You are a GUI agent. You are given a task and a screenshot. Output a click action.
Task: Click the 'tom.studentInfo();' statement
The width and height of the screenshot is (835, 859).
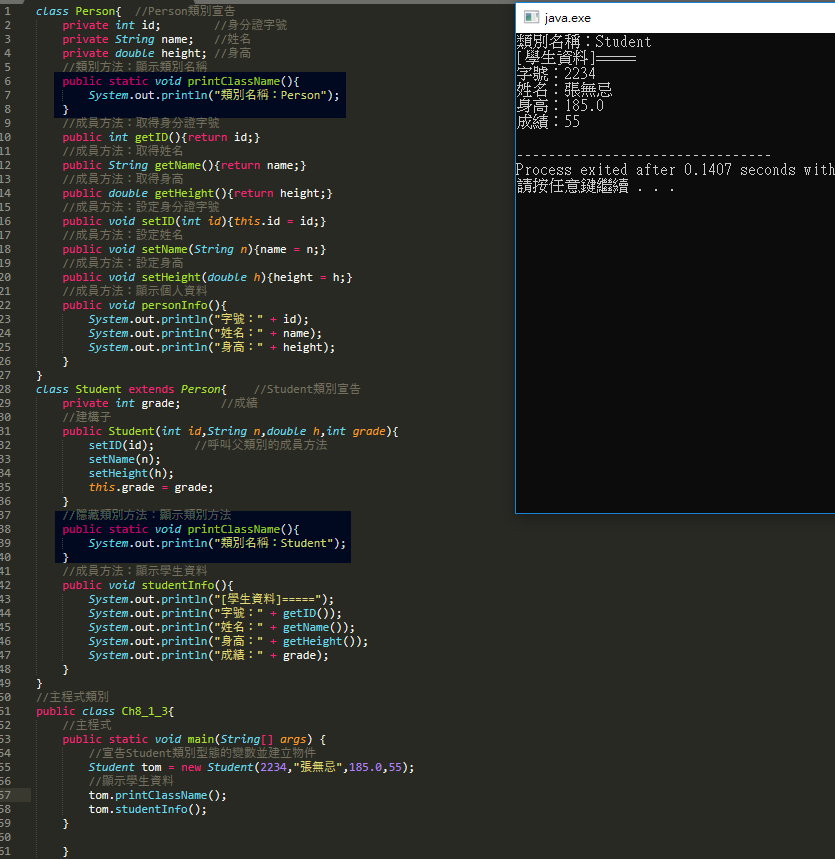147,809
